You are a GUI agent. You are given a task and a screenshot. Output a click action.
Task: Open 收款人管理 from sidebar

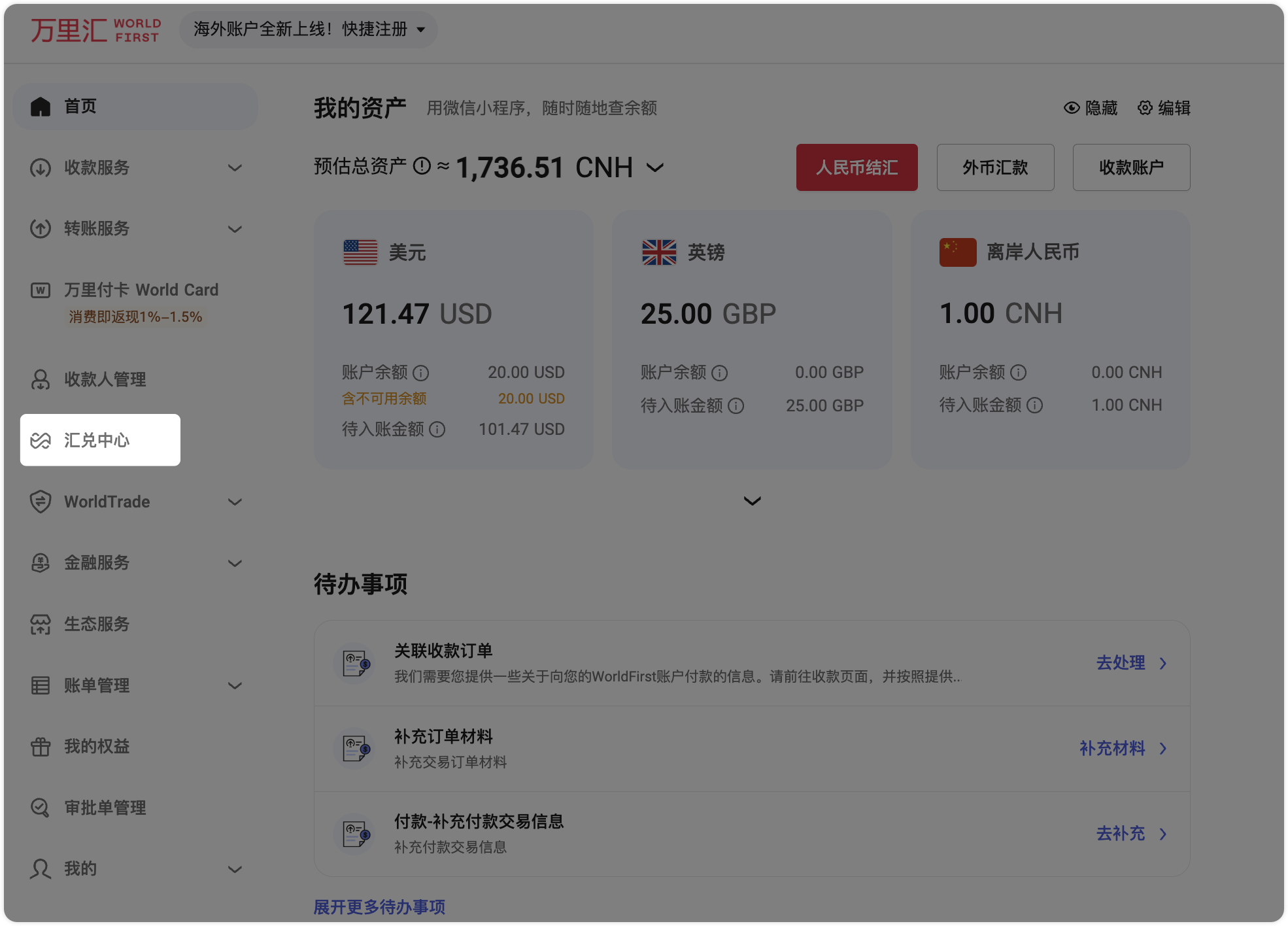click(105, 379)
